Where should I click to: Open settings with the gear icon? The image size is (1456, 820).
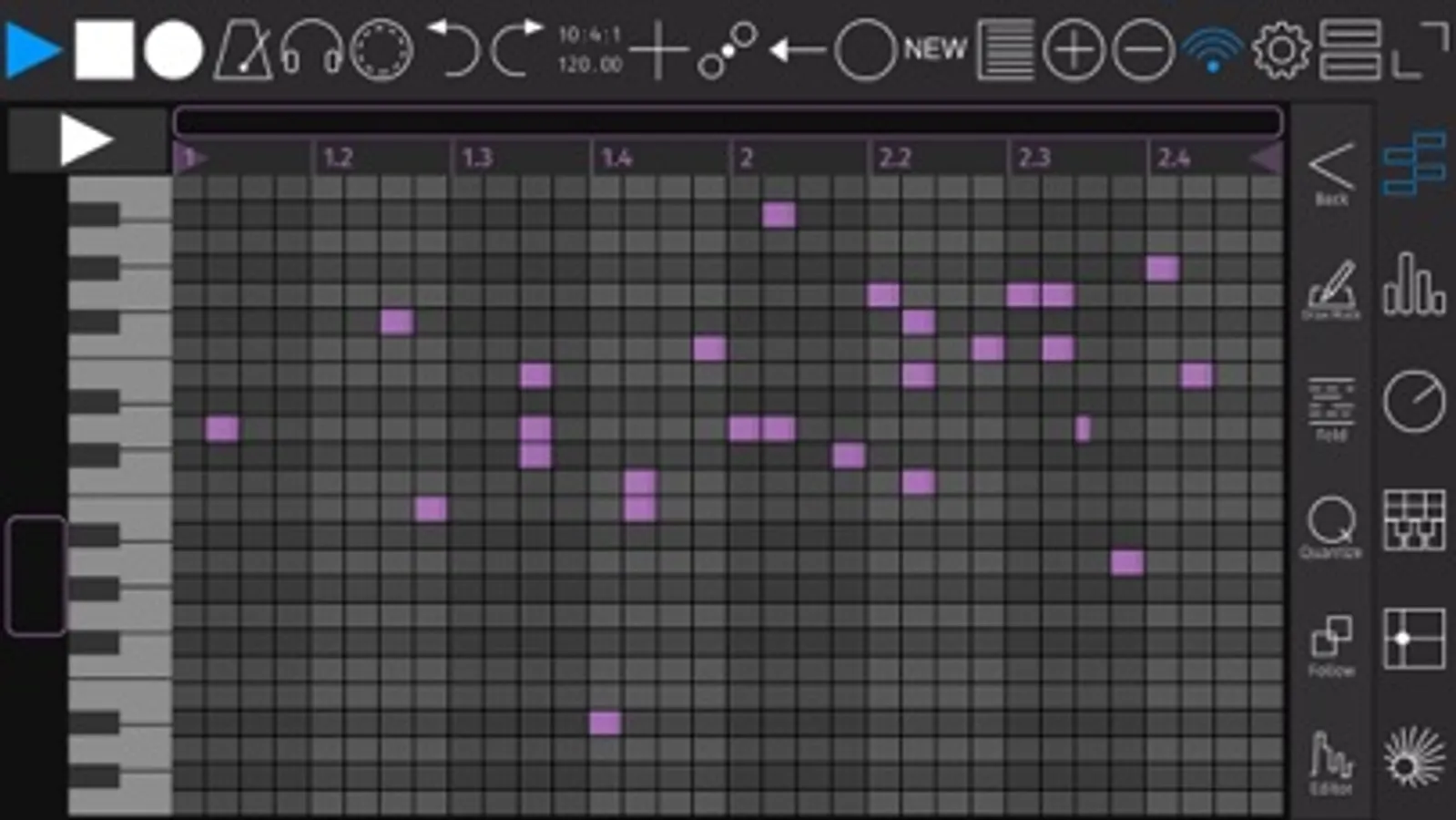coord(1281,50)
